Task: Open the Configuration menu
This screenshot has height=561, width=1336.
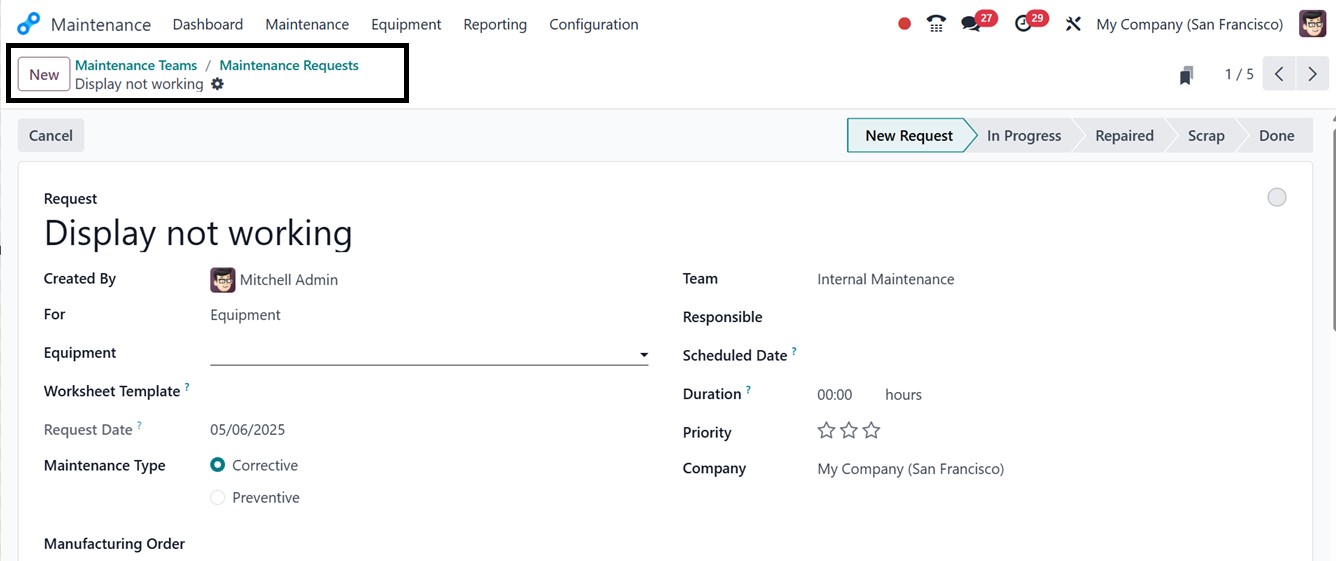Action: point(593,24)
